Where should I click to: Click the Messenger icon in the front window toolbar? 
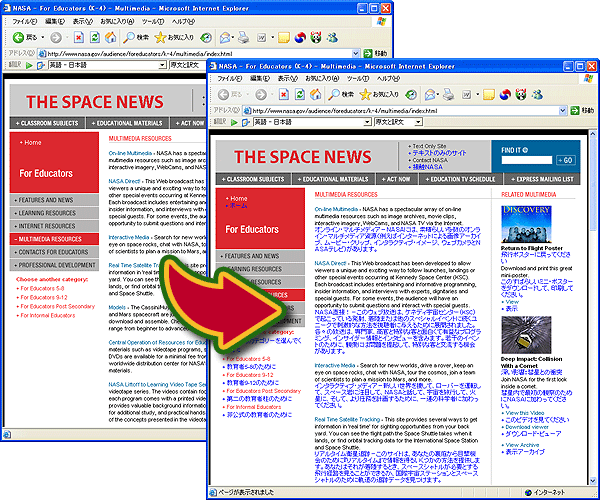[537, 94]
